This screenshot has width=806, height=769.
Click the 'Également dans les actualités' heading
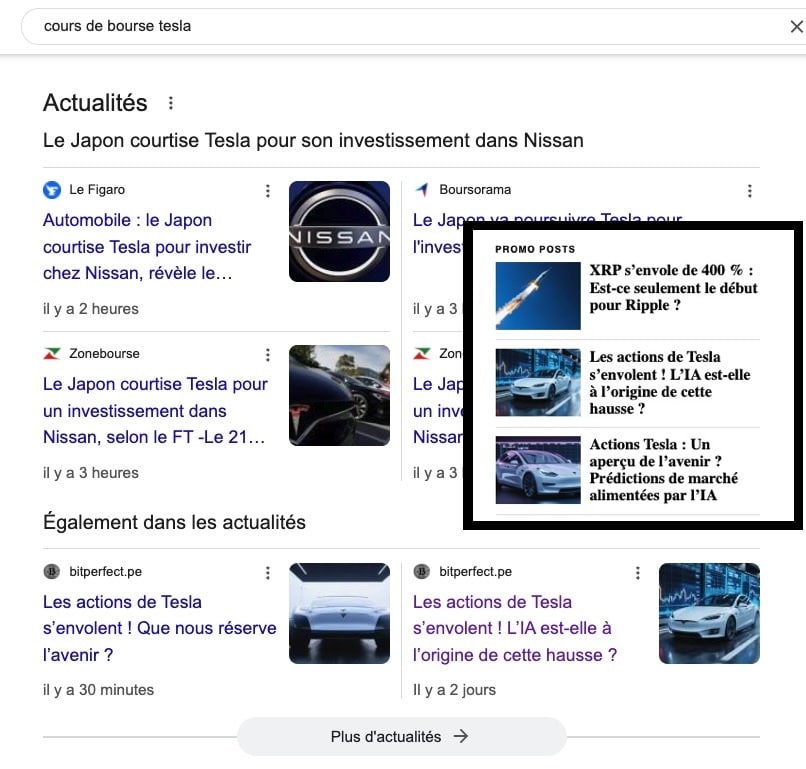tap(174, 522)
